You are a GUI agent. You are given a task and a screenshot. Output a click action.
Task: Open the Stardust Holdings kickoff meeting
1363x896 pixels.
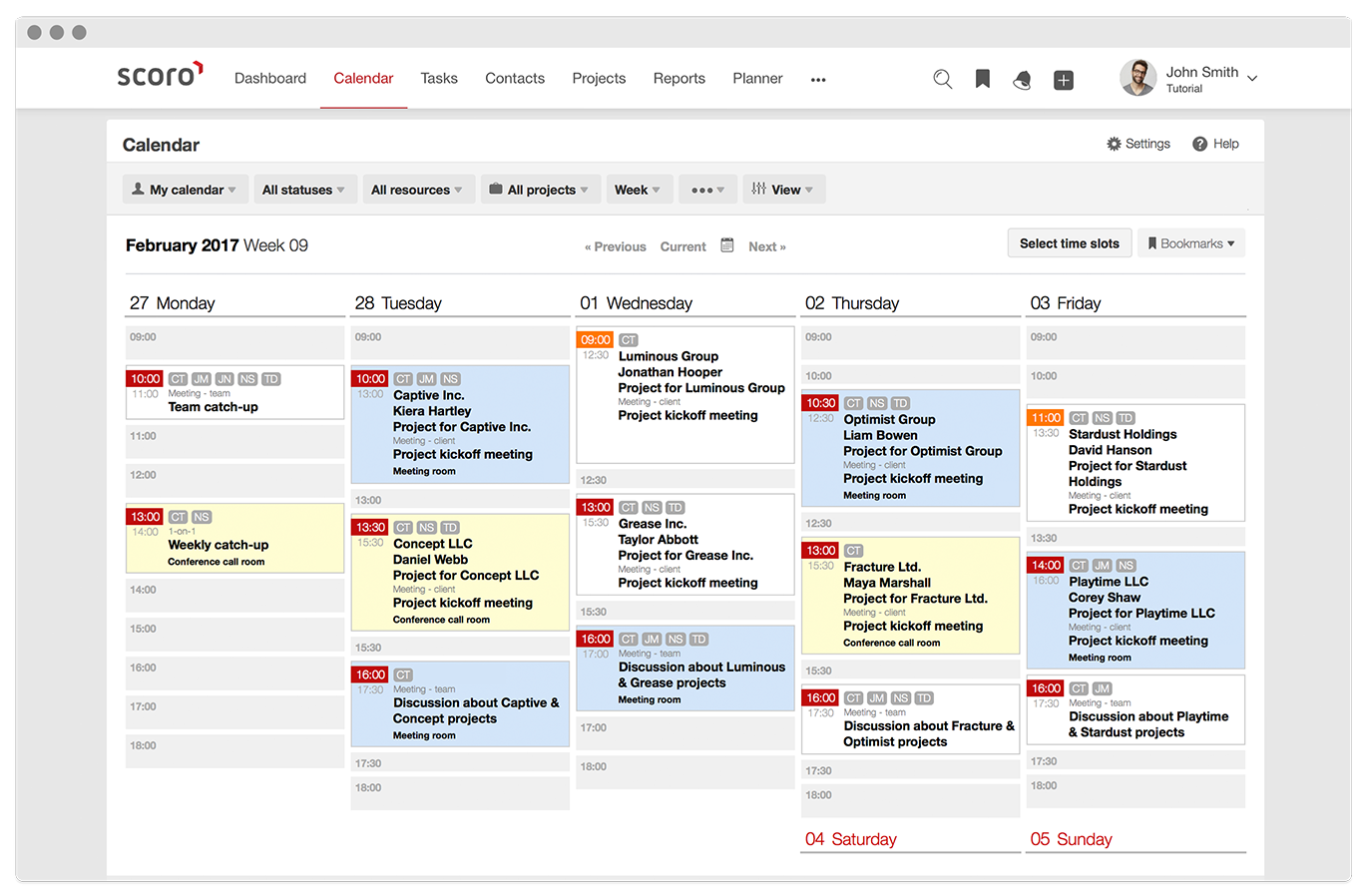(1136, 463)
